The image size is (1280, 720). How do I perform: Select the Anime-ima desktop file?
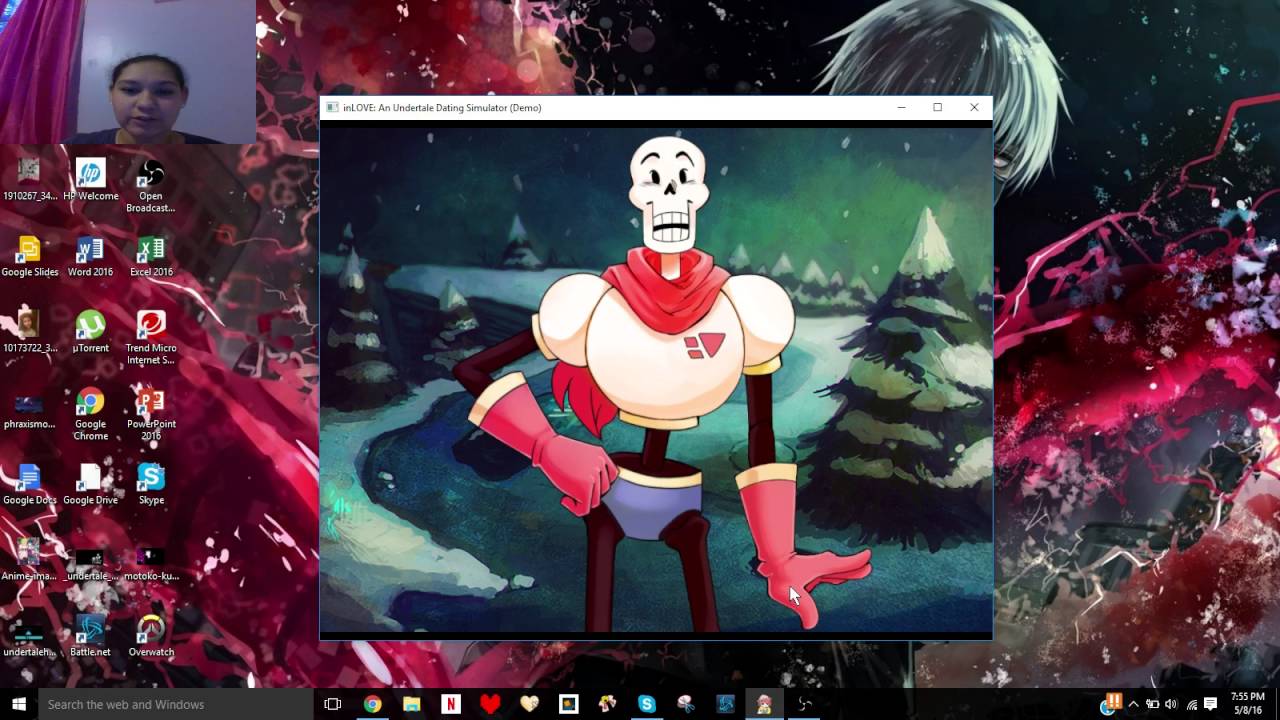(x=30, y=560)
